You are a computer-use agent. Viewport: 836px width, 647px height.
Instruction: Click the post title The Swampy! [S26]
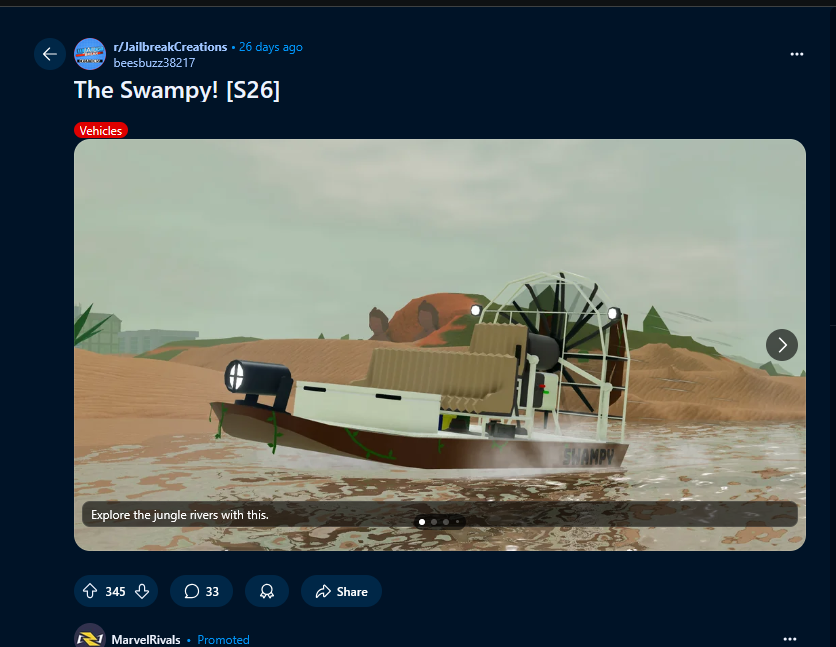(176, 90)
